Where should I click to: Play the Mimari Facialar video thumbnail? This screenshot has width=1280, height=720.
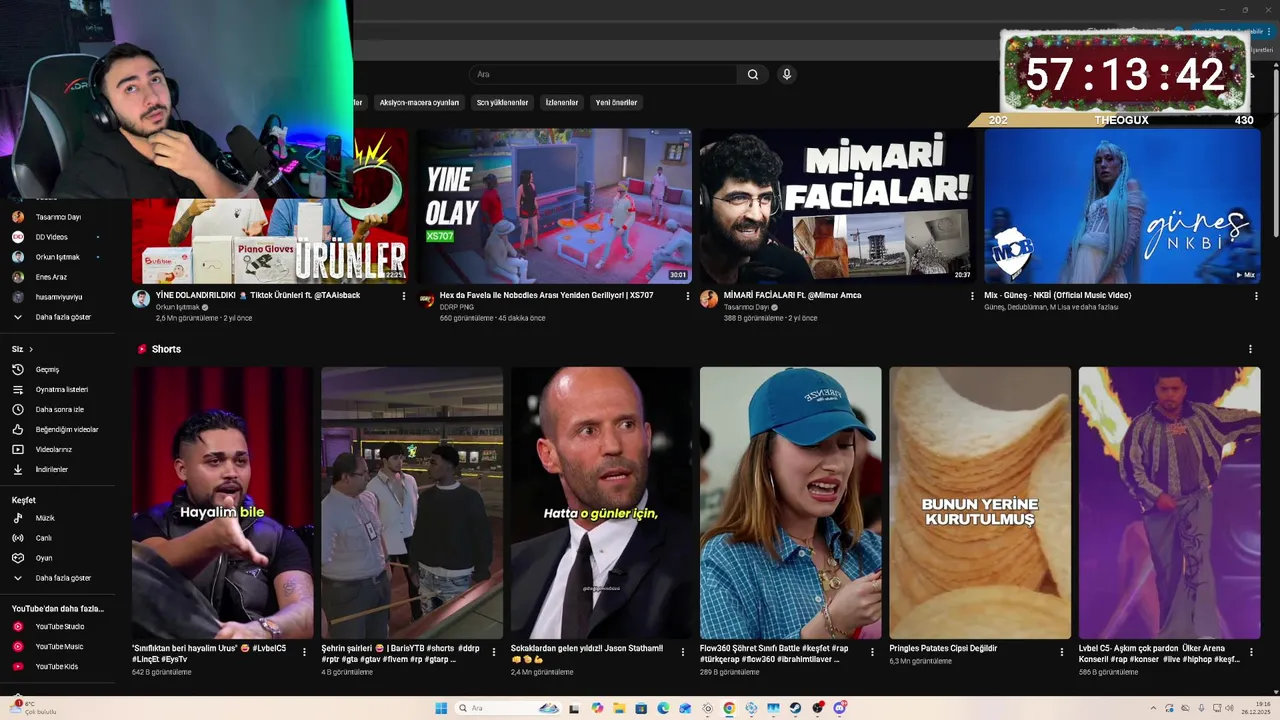click(x=838, y=206)
